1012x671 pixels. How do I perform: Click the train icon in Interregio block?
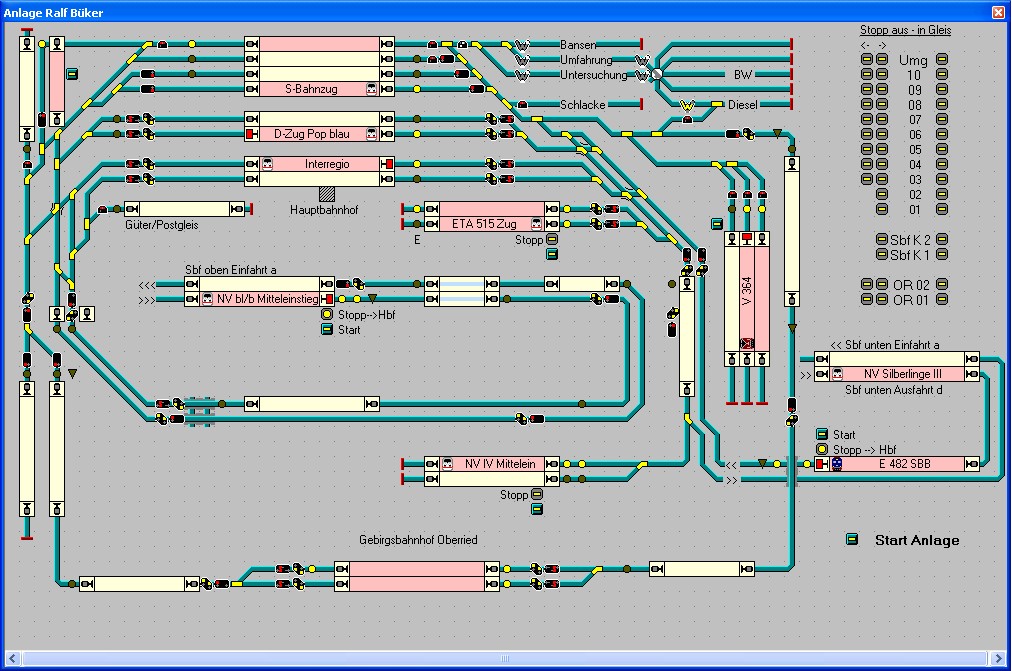(268, 164)
